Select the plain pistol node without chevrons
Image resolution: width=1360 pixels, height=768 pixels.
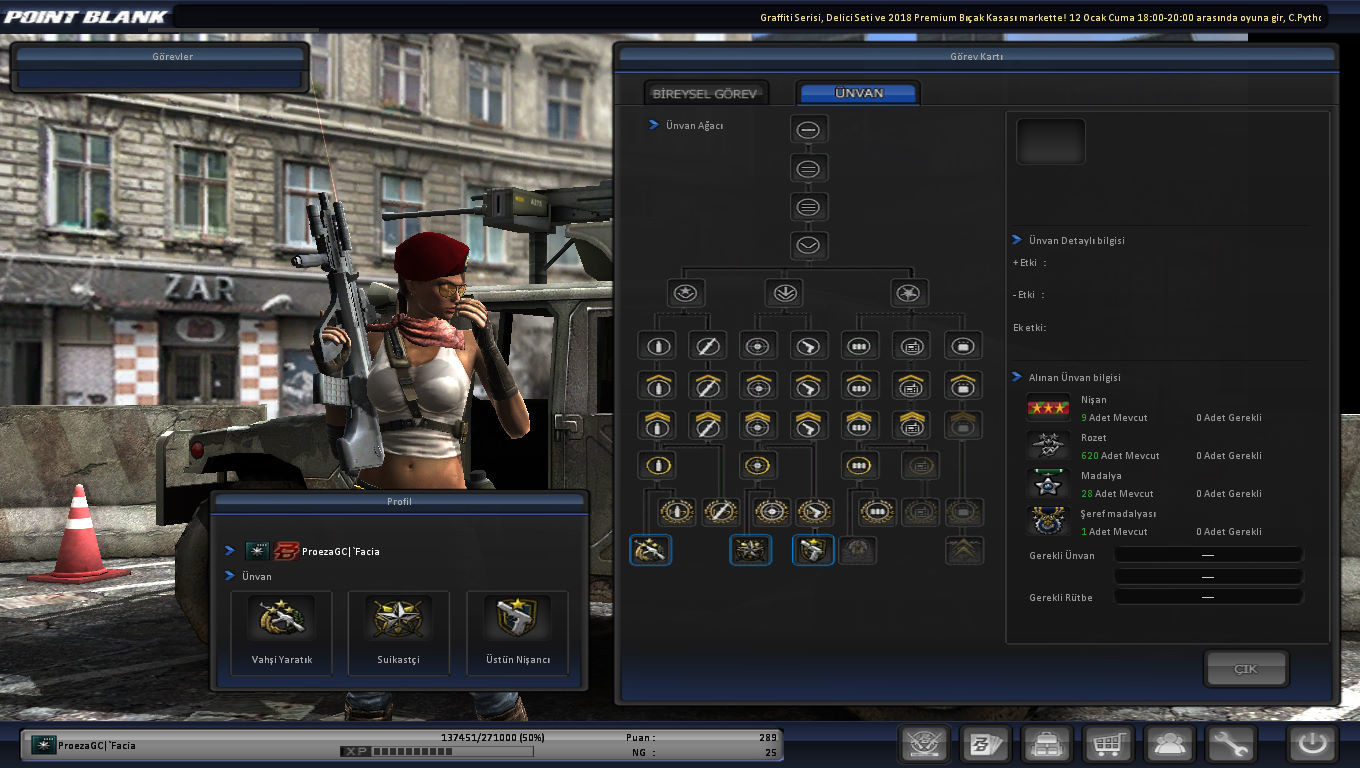click(x=808, y=346)
